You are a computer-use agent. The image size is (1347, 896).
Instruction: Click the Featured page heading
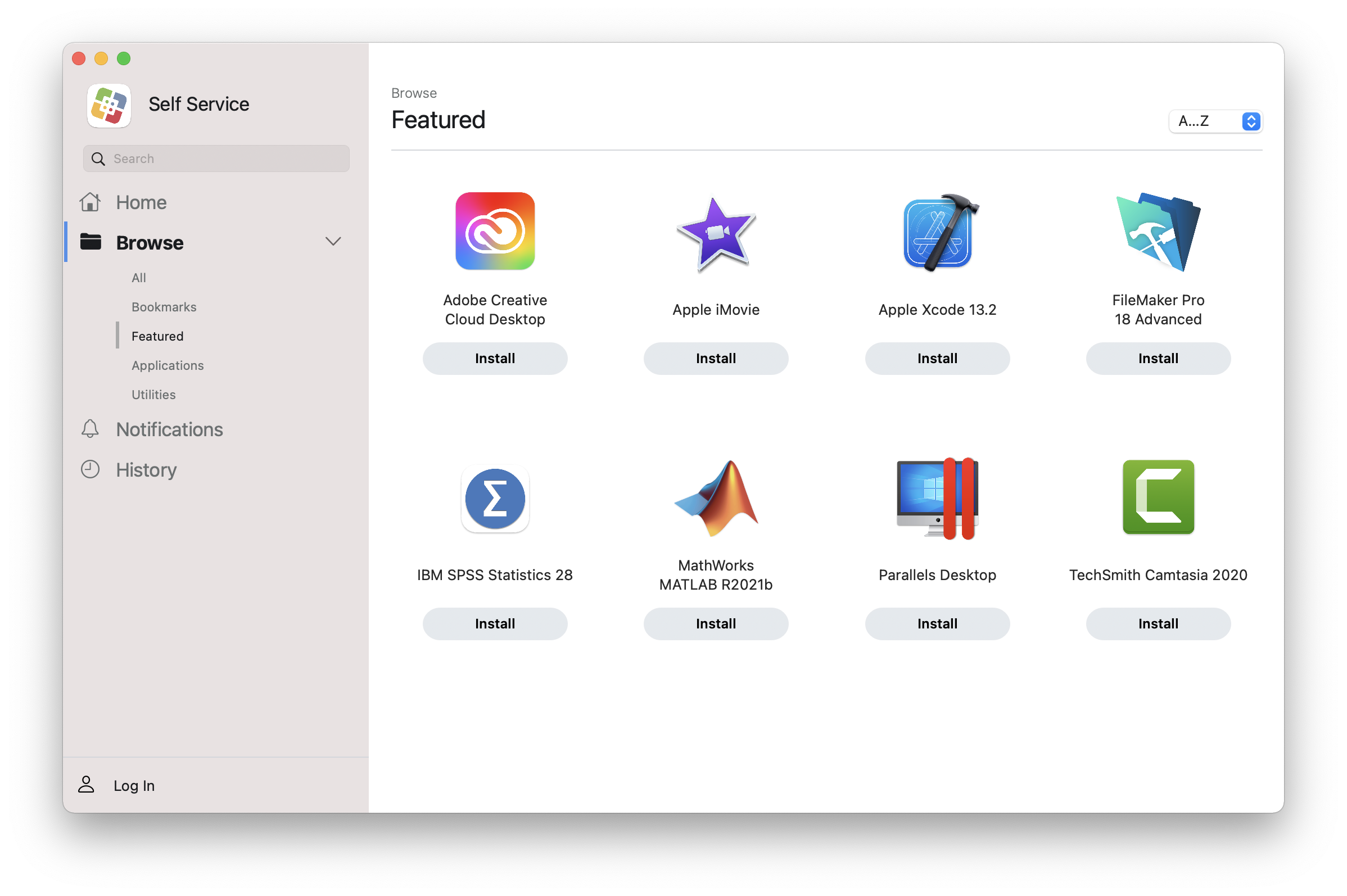[x=438, y=119]
